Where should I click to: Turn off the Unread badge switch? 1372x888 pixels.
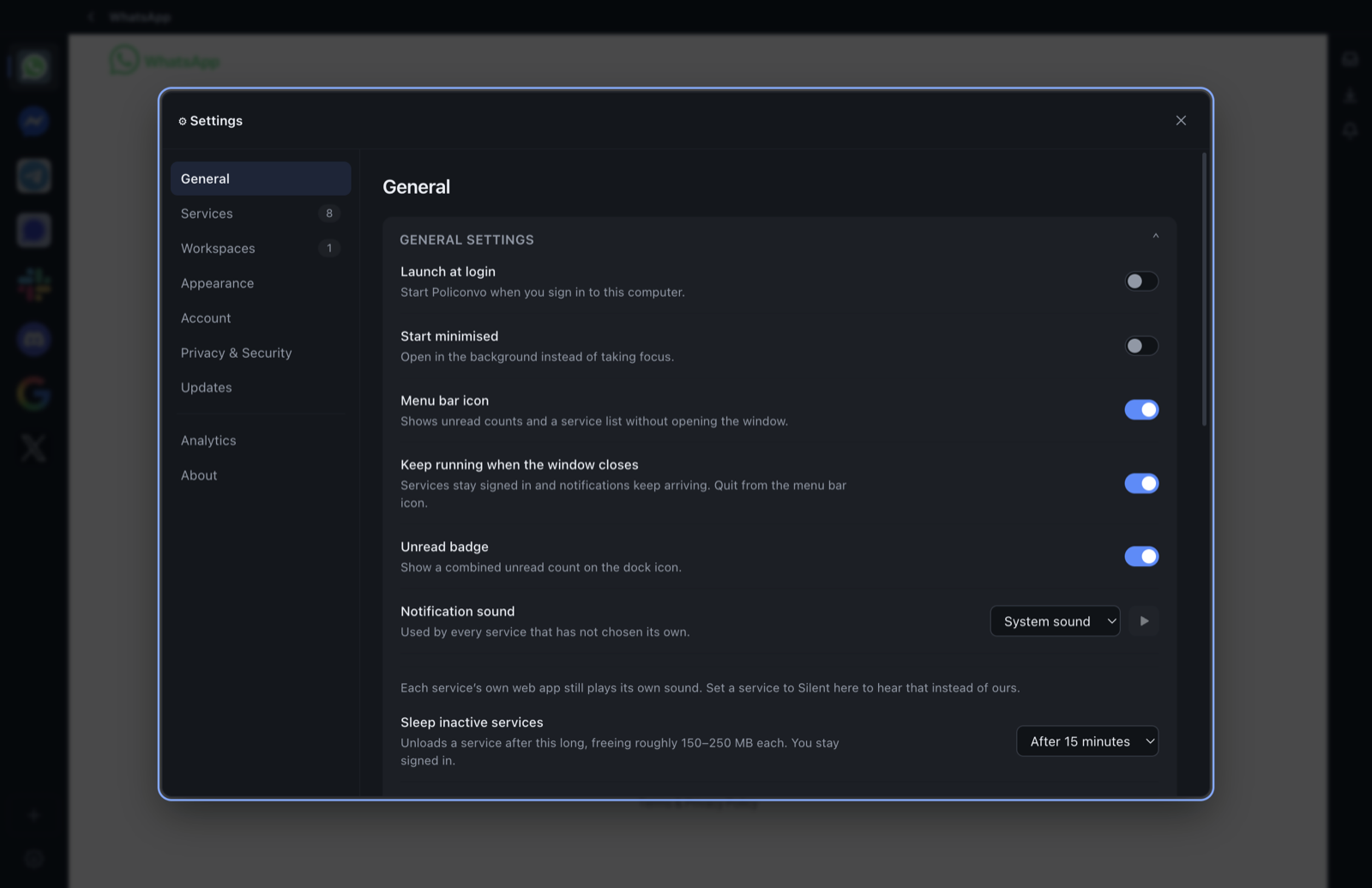click(1141, 557)
